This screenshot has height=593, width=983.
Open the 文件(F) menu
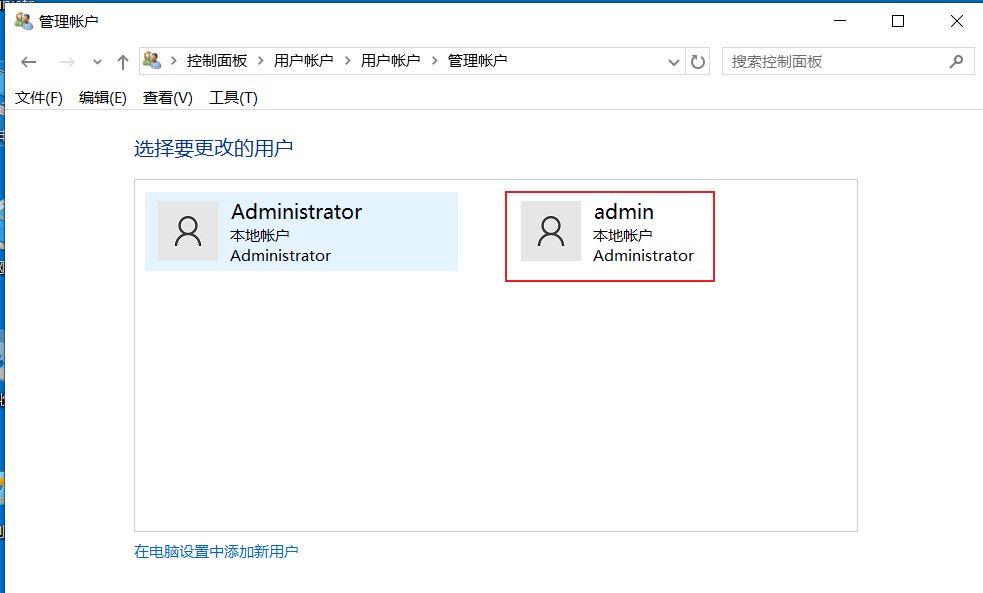[x=39, y=97]
